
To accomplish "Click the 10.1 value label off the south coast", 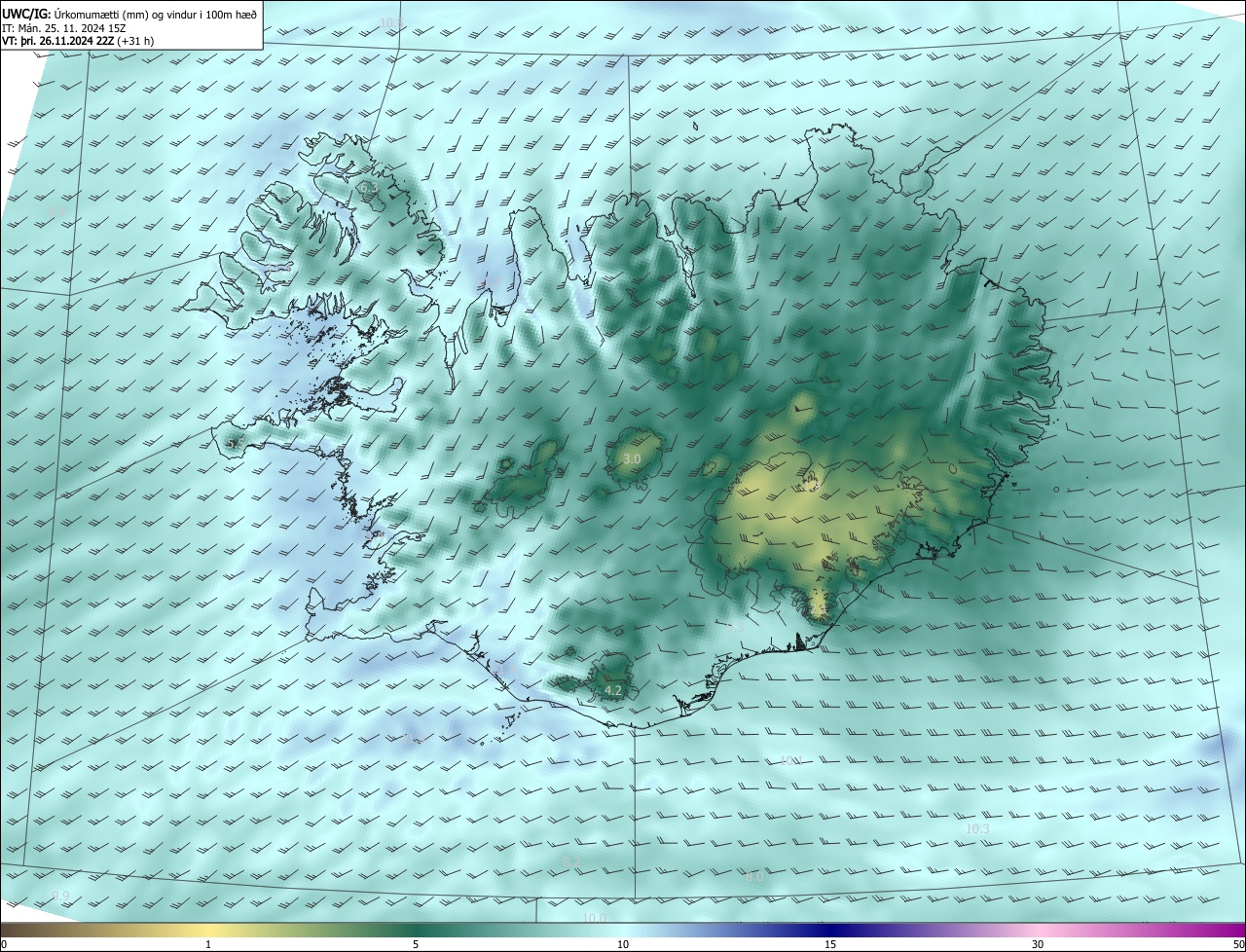I will coord(788,760).
